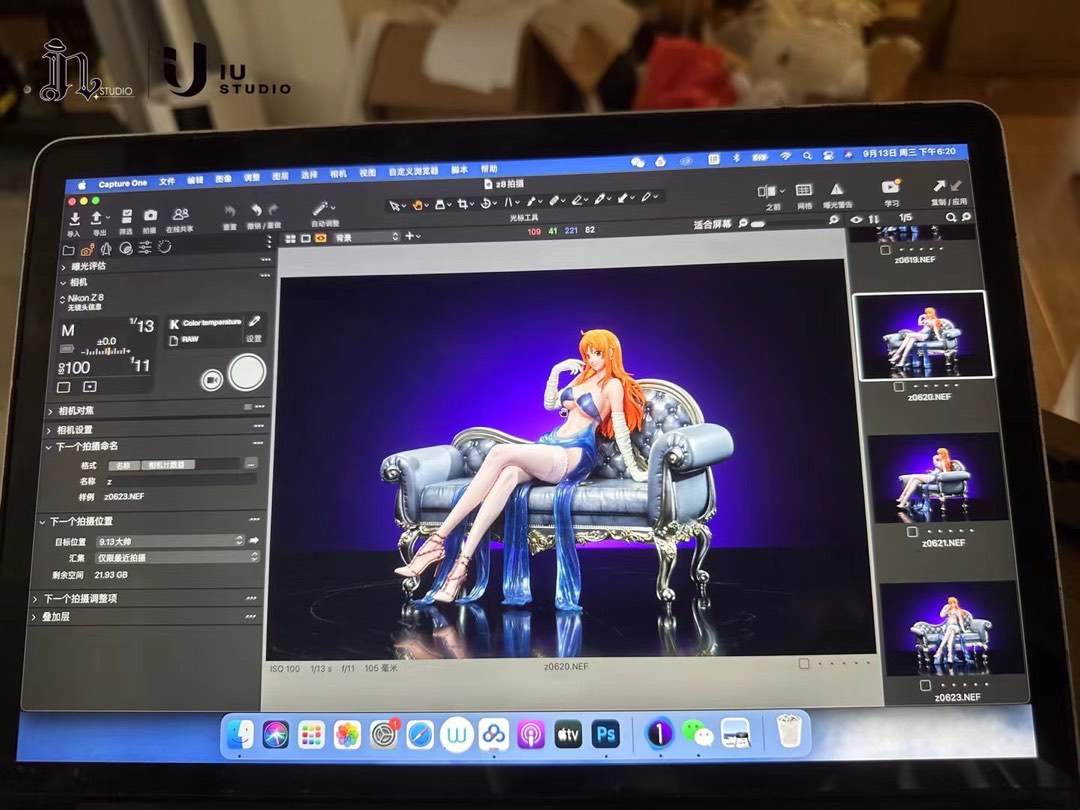The width and height of the screenshot is (1080, 810).
Task: Click the Redo arrow icon
Action: tap(273, 210)
